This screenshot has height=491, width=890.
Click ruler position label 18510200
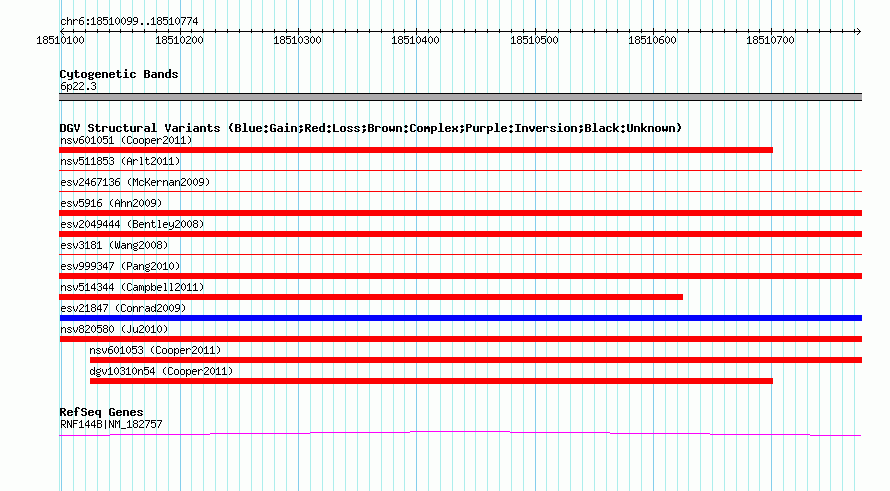(x=179, y=40)
